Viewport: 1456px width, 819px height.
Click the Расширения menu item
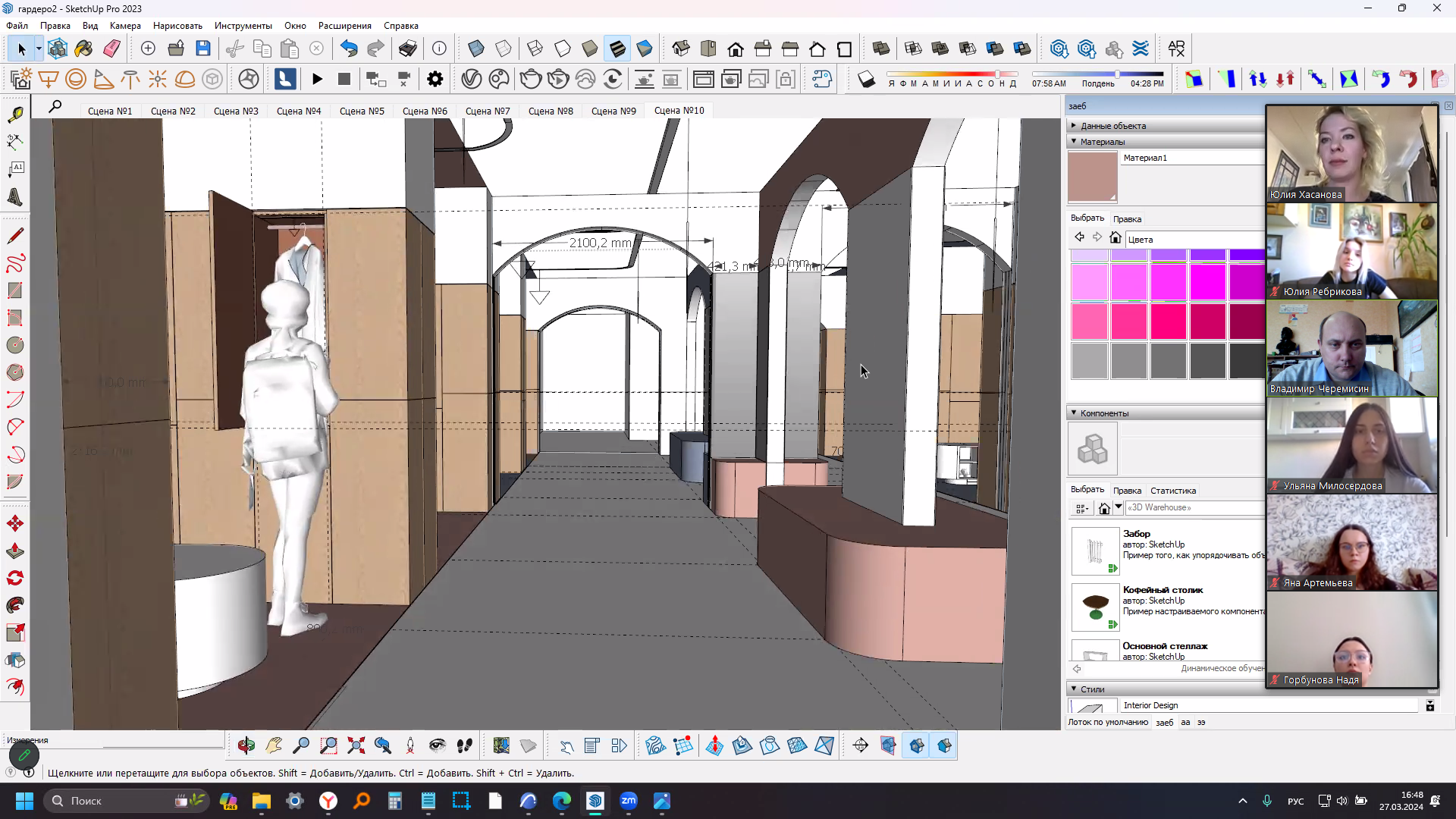click(344, 25)
